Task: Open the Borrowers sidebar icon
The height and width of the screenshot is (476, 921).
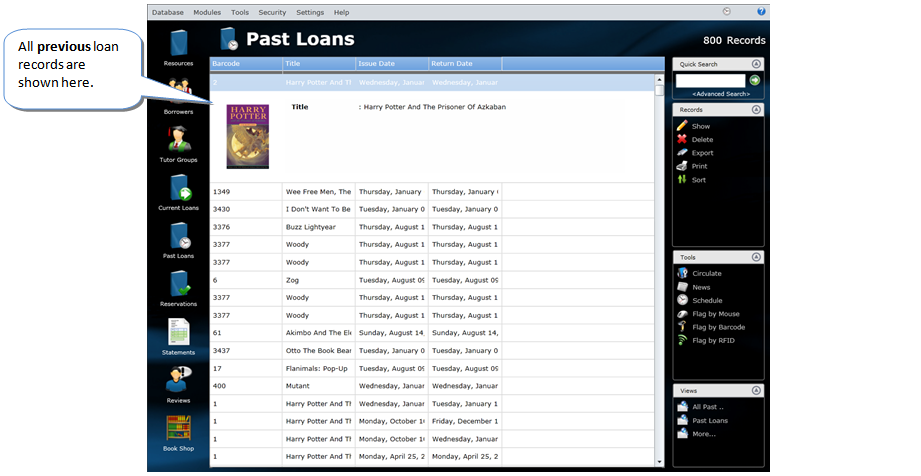Action: point(179,93)
